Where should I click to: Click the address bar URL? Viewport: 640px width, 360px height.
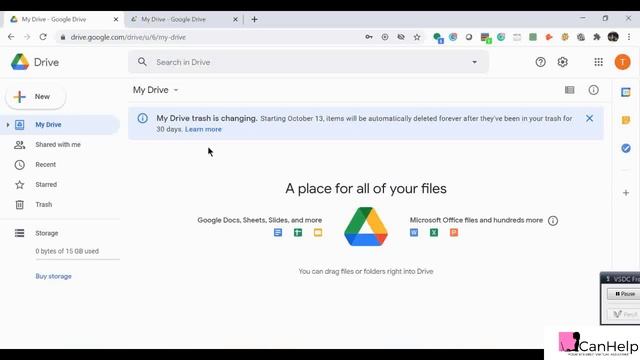pos(128,37)
